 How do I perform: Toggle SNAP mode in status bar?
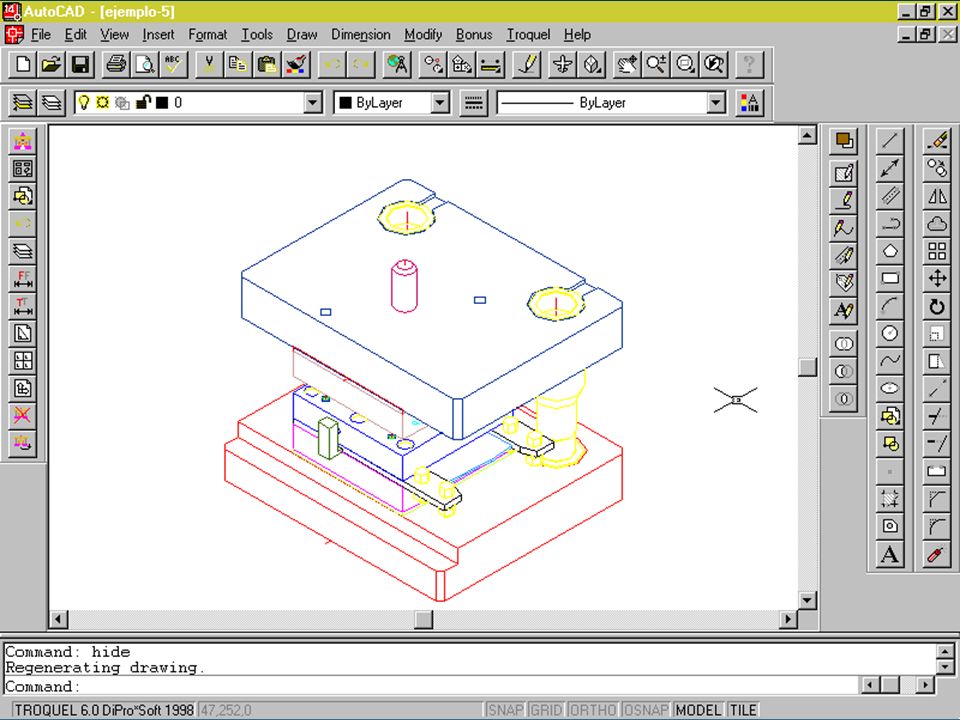505,710
